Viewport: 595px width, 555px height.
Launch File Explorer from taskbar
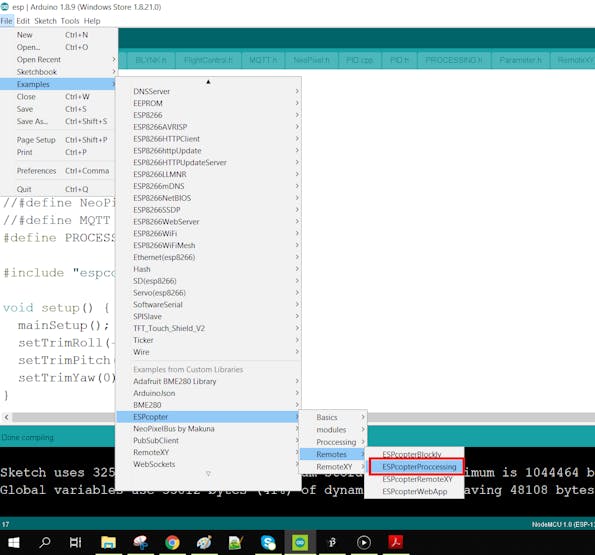pyautogui.click(x=108, y=542)
